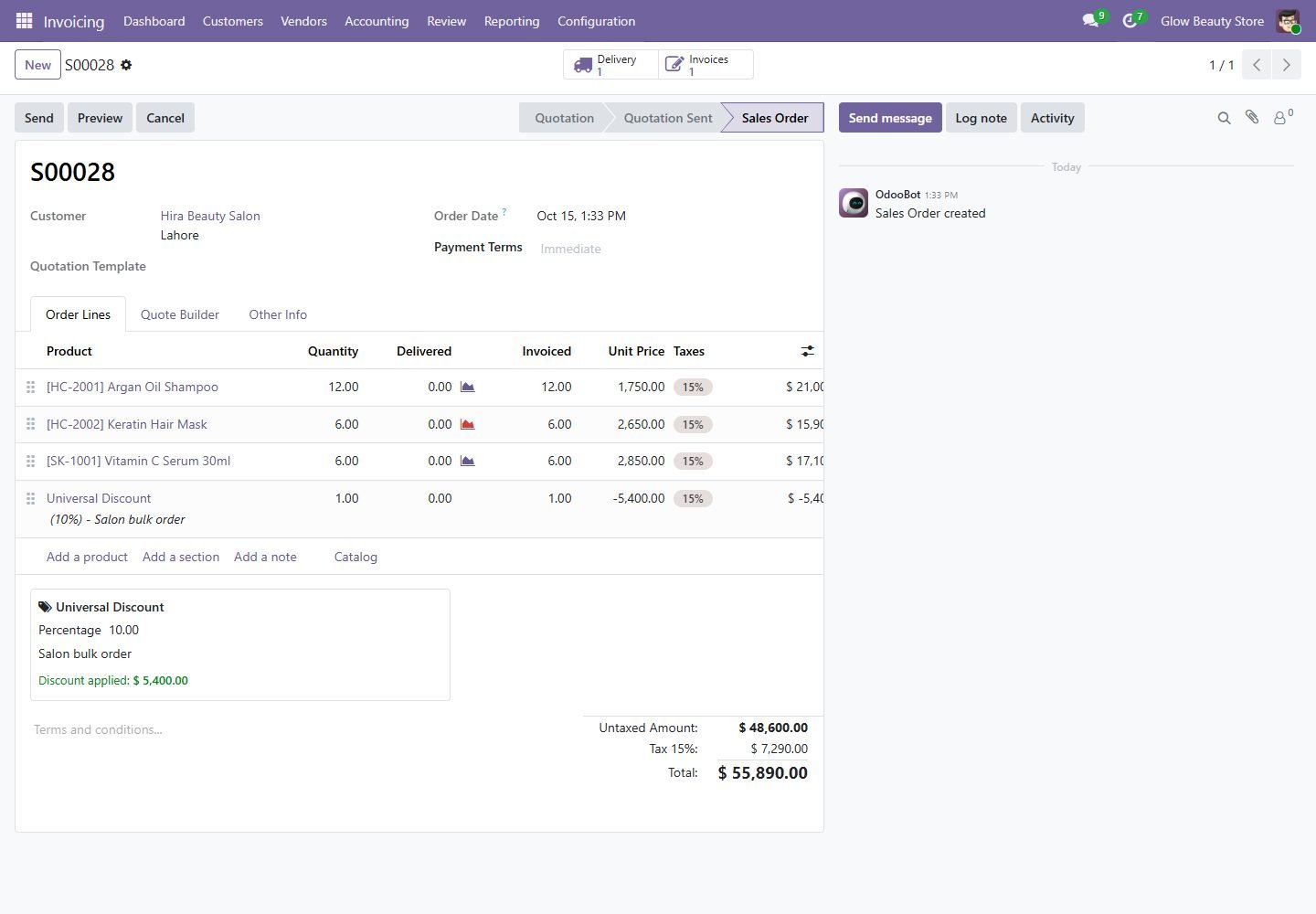The width and height of the screenshot is (1316, 914).
Task: View forecast chart for Argan Oil Shampoo
Action: (x=467, y=387)
